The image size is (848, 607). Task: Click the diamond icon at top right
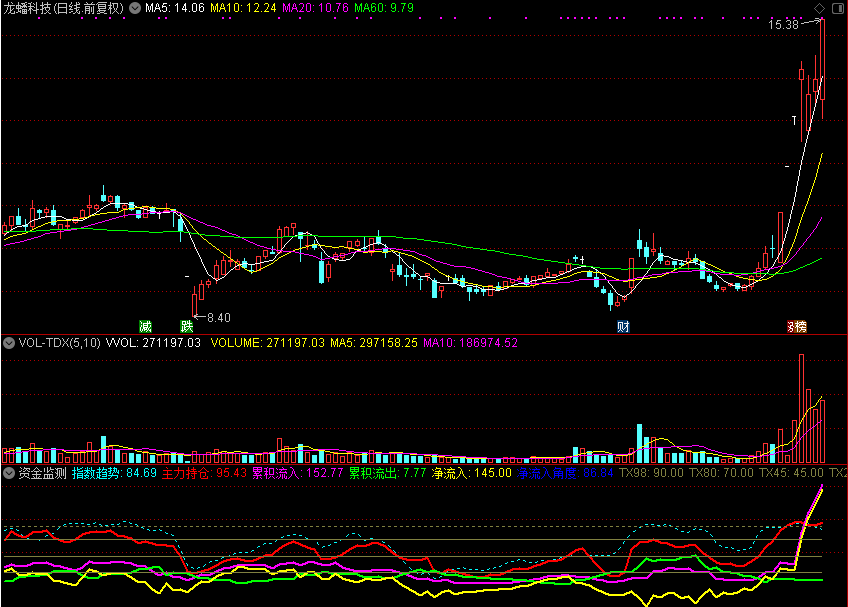click(x=819, y=8)
